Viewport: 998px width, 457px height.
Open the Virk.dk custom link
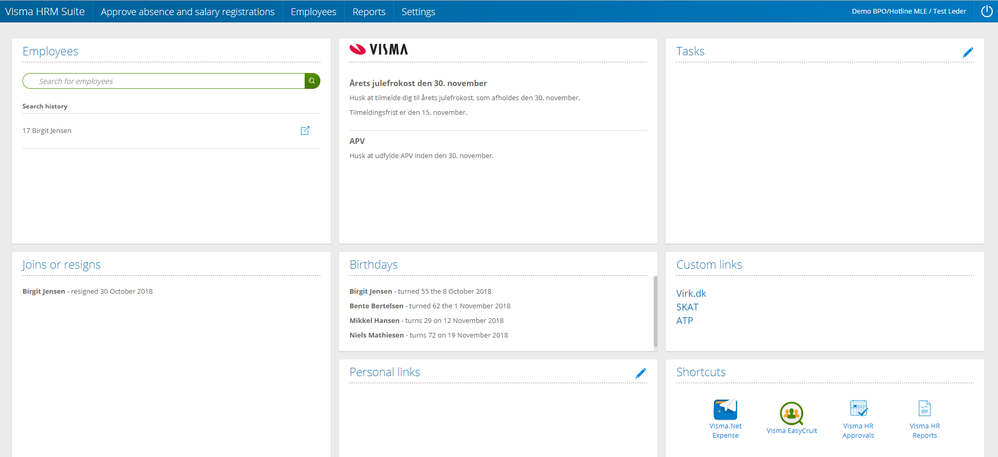691,293
